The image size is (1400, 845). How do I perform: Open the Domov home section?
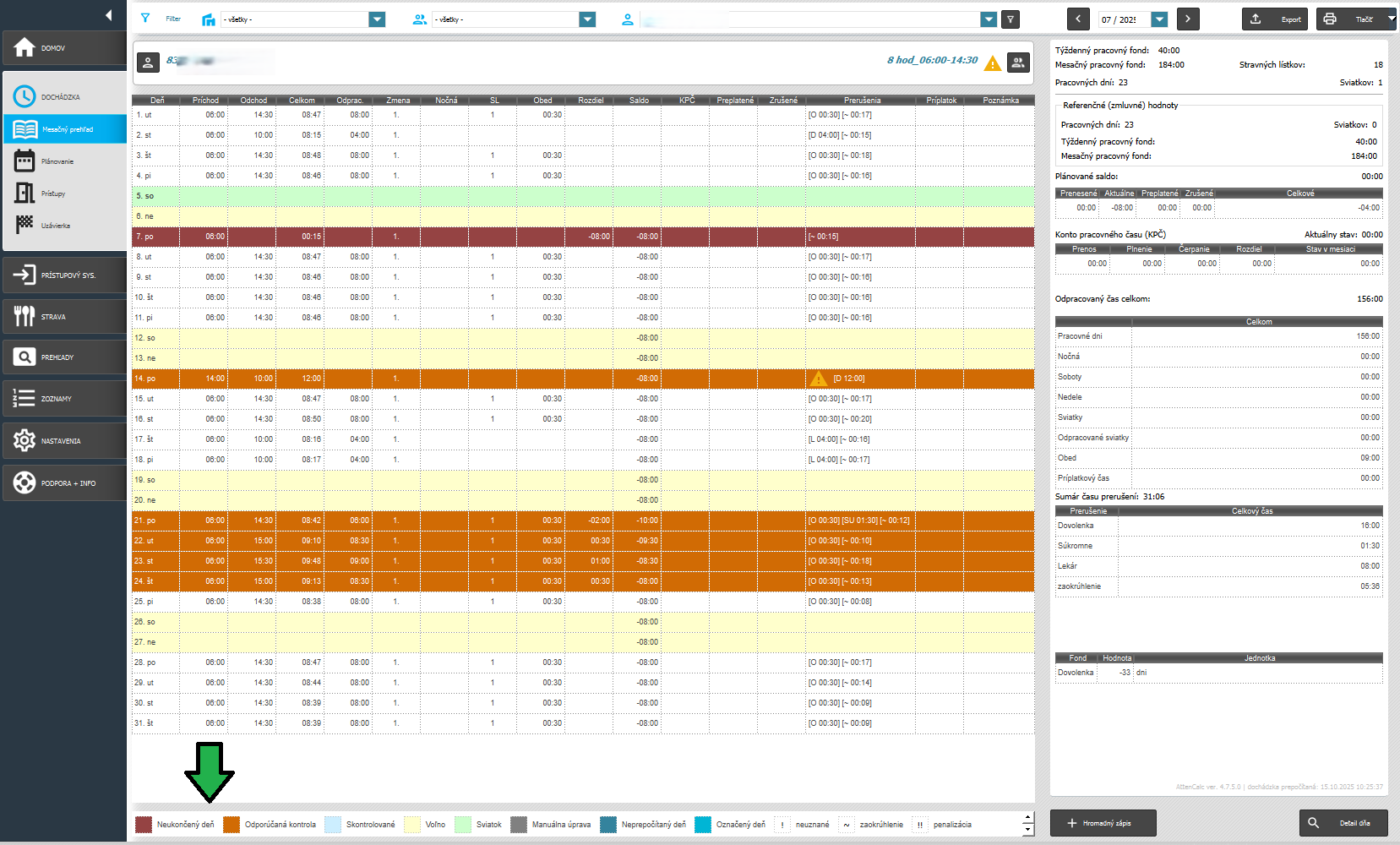(63, 48)
